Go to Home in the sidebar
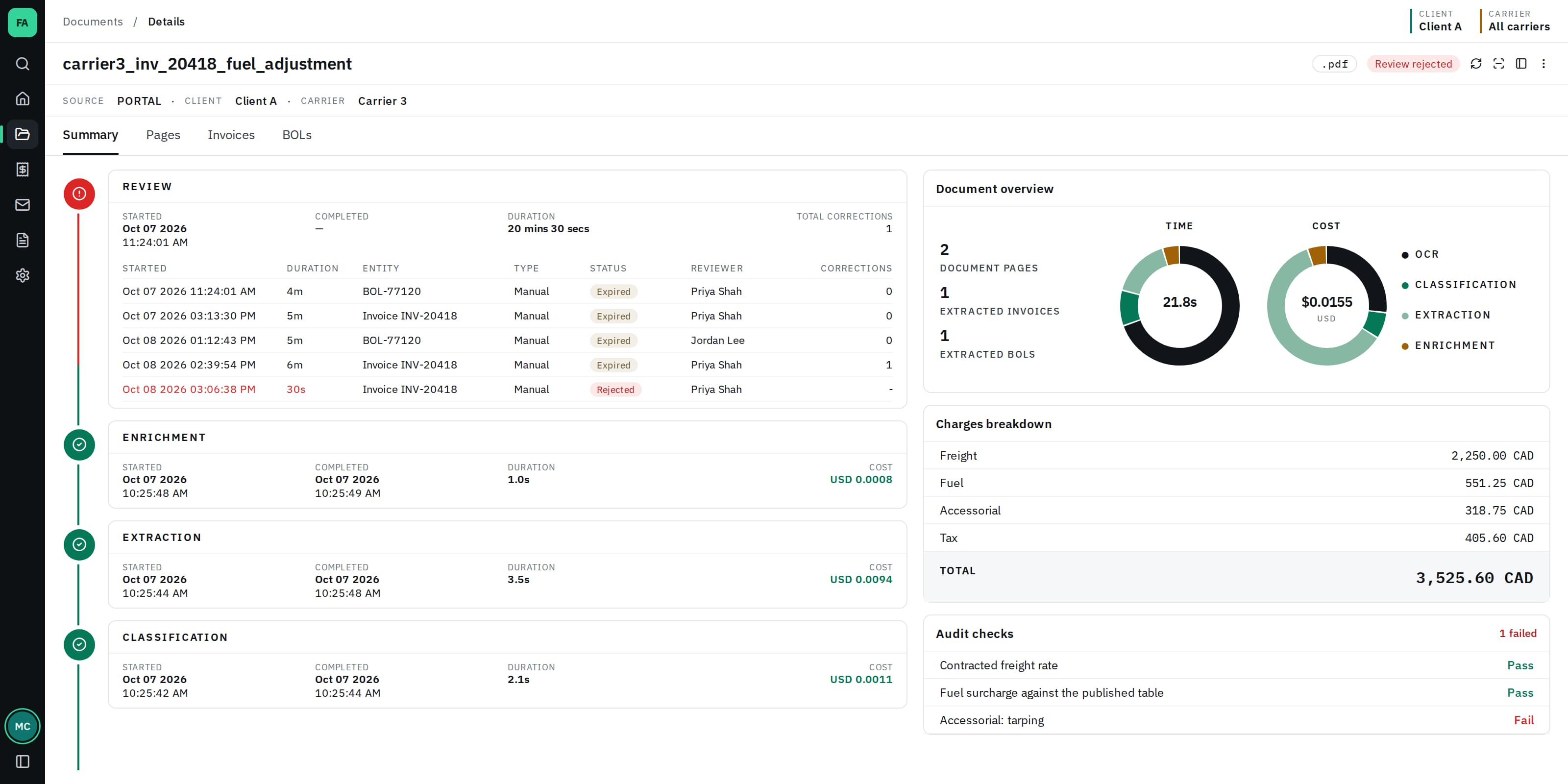1568x784 pixels. point(23,98)
